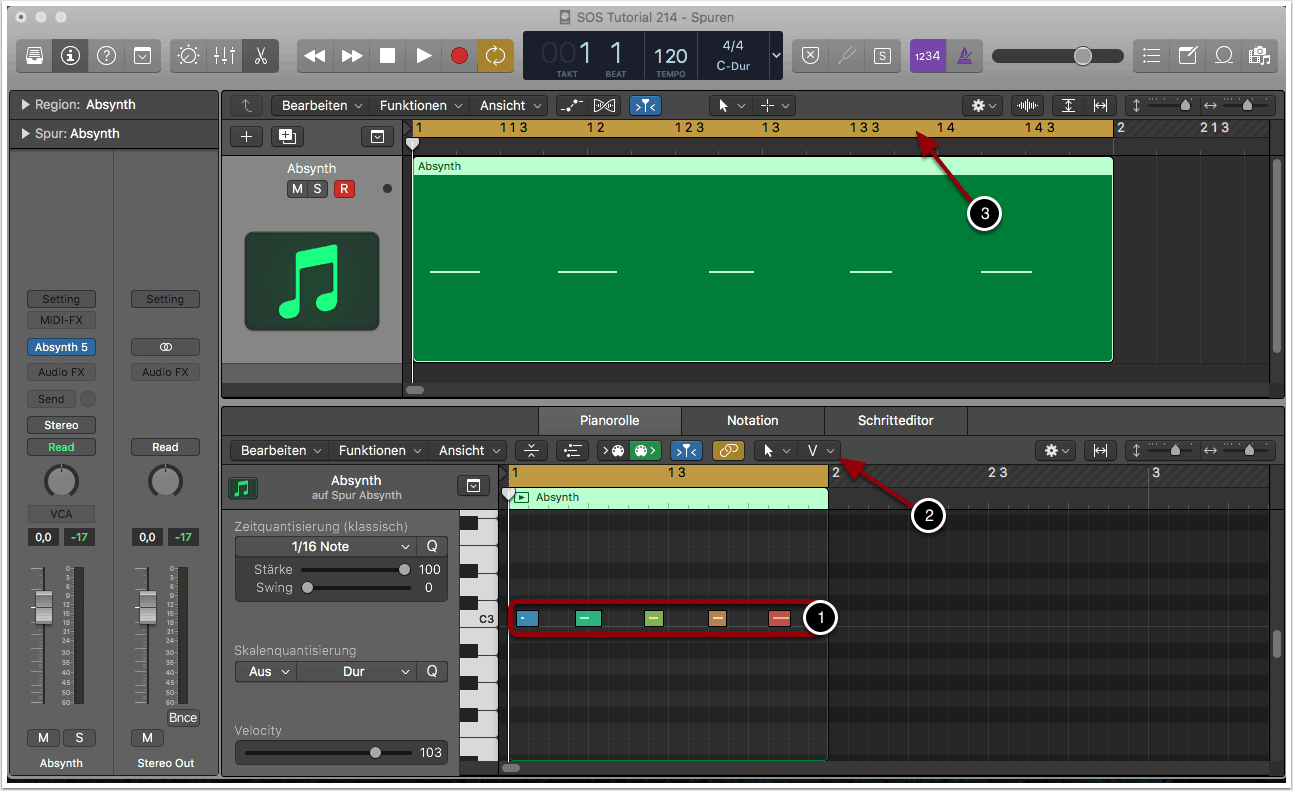
Task: Click the metronome icon
Action: coord(964,56)
